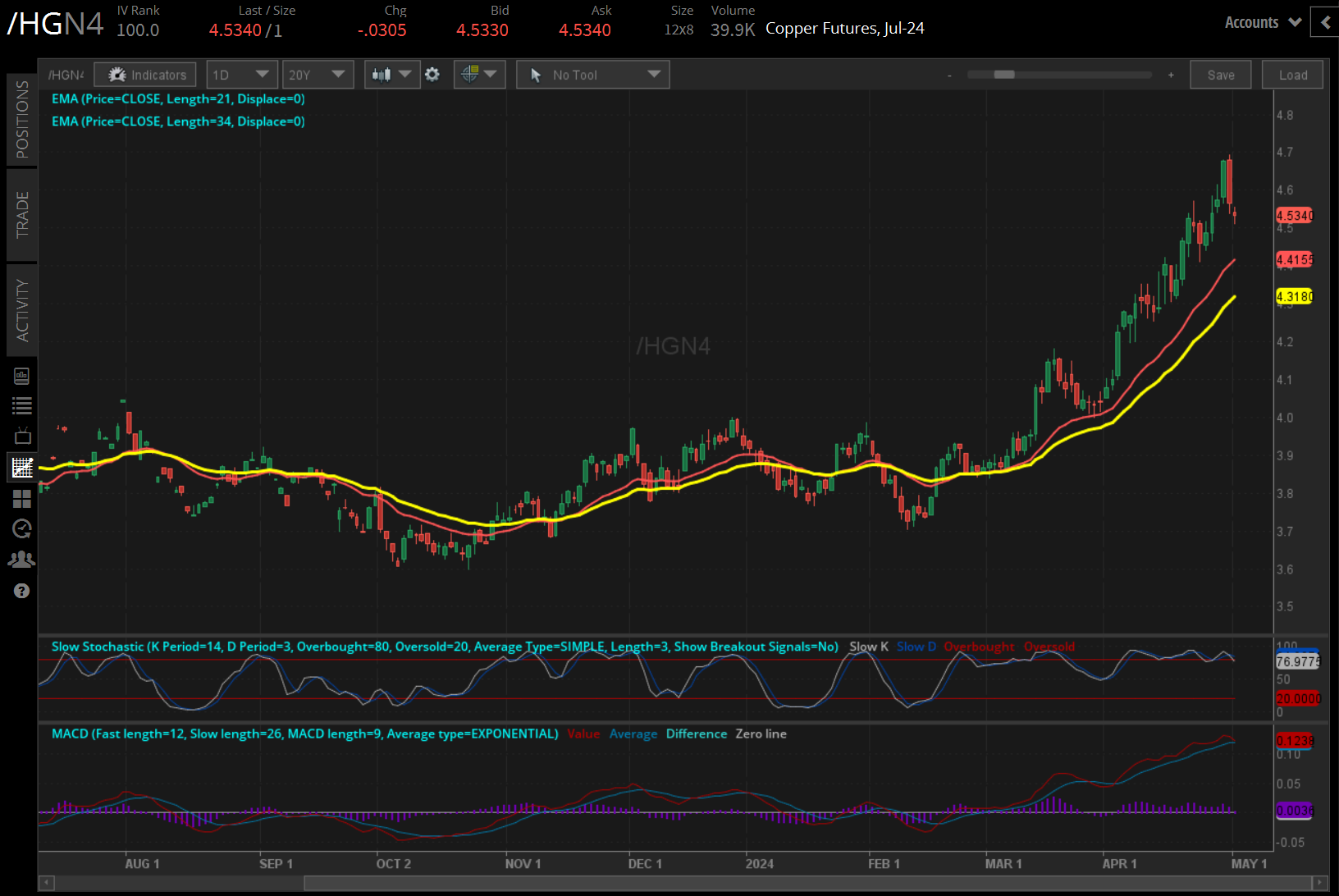Image resolution: width=1339 pixels, height=896 pixels.
Task: Open the news book icon in sidebar
Action: [x=22, y=376]
